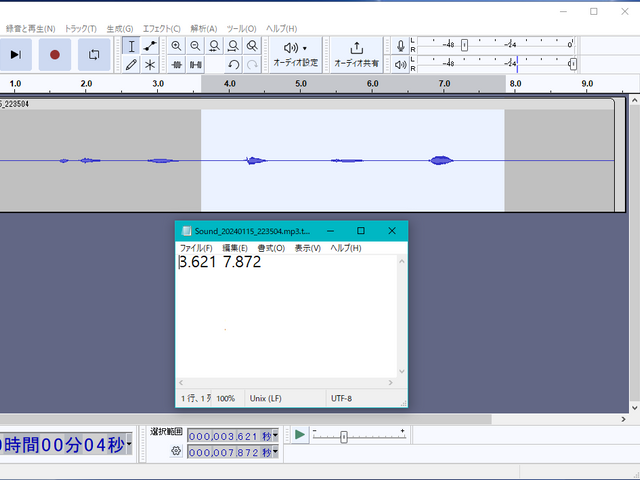Select the Draw (pencil) tool
Screen dimensions: 640x480
pos(131,64)
